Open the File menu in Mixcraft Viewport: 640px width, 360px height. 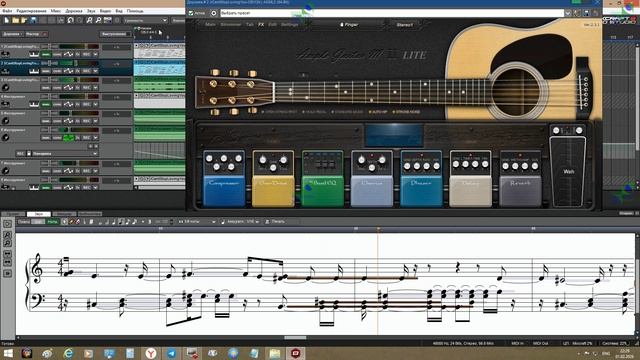(7, 11)
